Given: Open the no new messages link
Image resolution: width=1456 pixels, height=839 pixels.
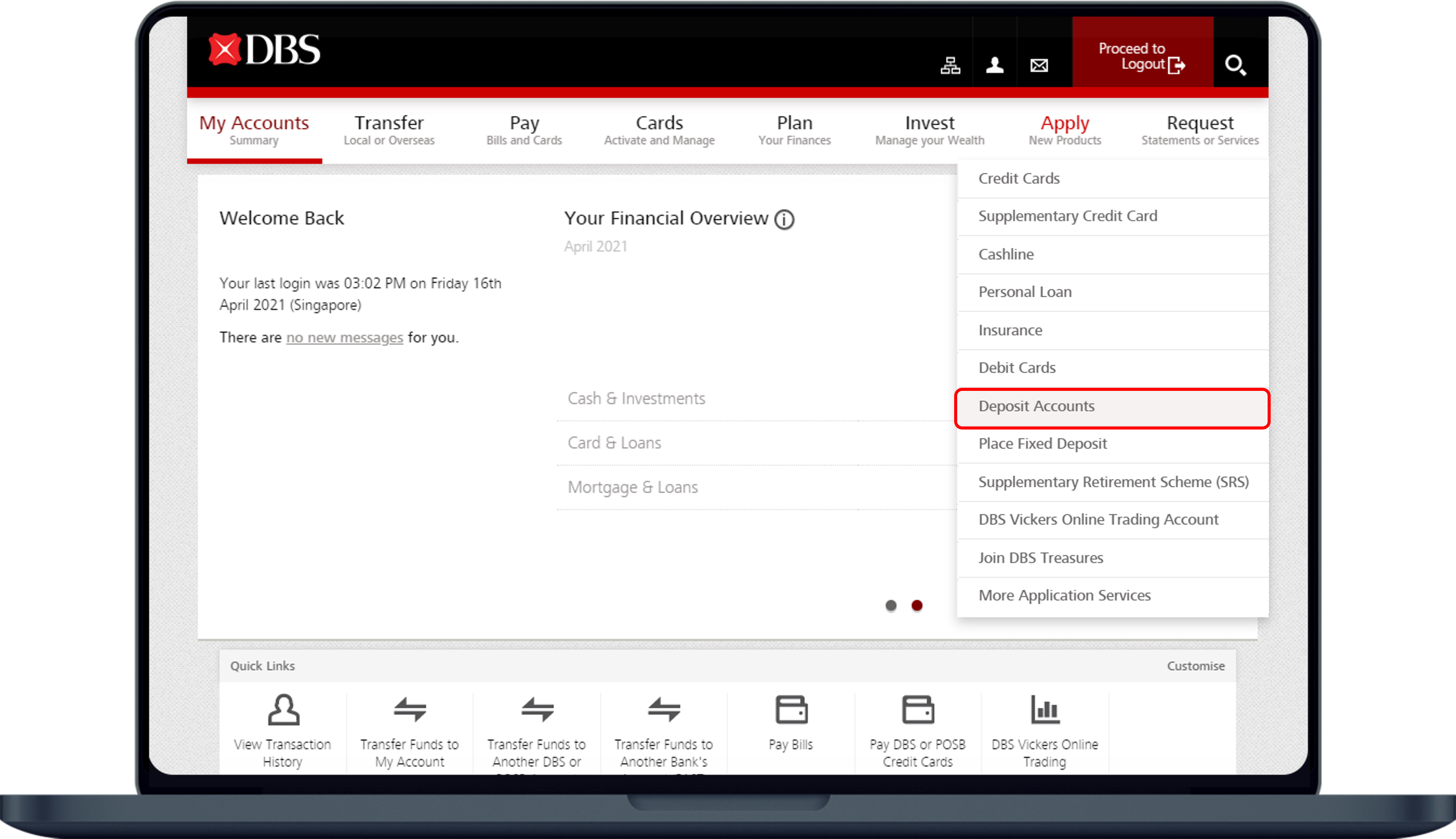Looking at the screenshot, I should point(344,338).
